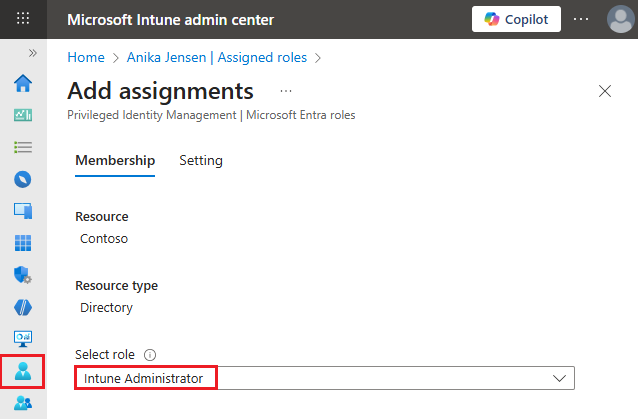The height and width of the screenshot is (419, 638).
Task: Select the Membership tab
Action: point(115,160)
